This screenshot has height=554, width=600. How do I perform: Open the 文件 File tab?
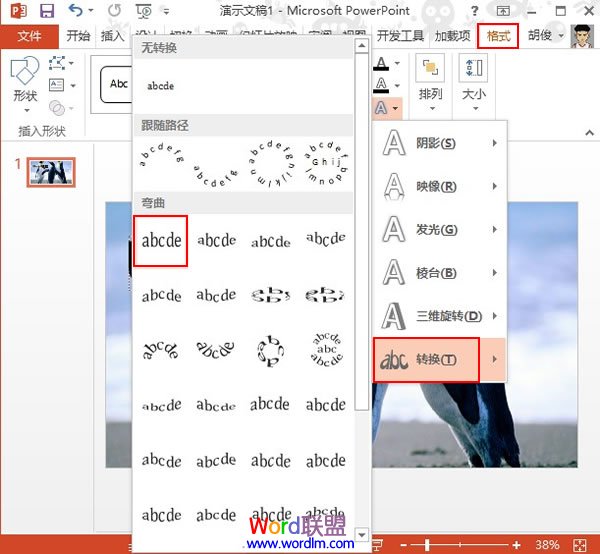[x=29, y=36]
